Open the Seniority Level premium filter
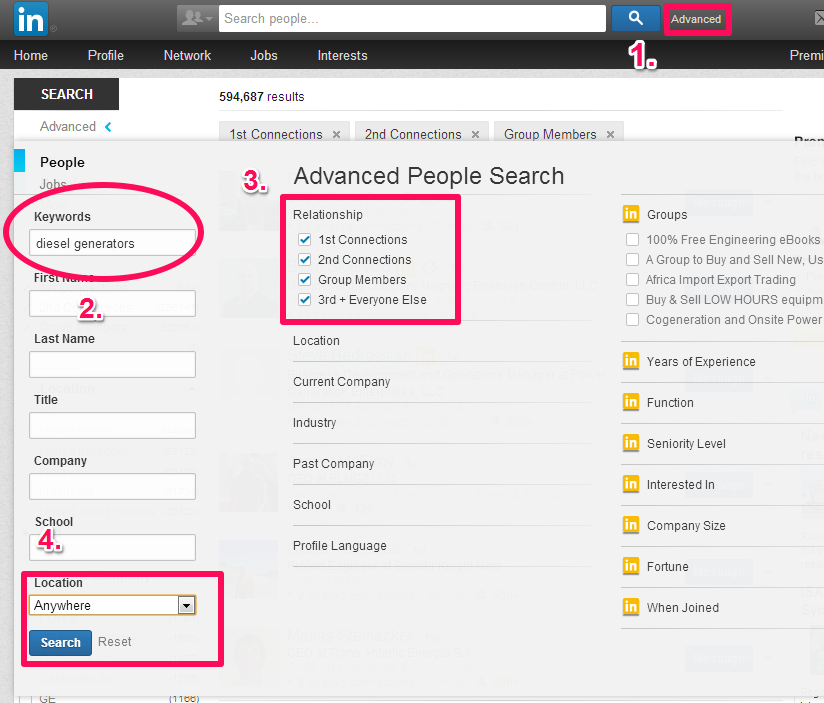Screen dimensions: 824x703 point(686,444)
